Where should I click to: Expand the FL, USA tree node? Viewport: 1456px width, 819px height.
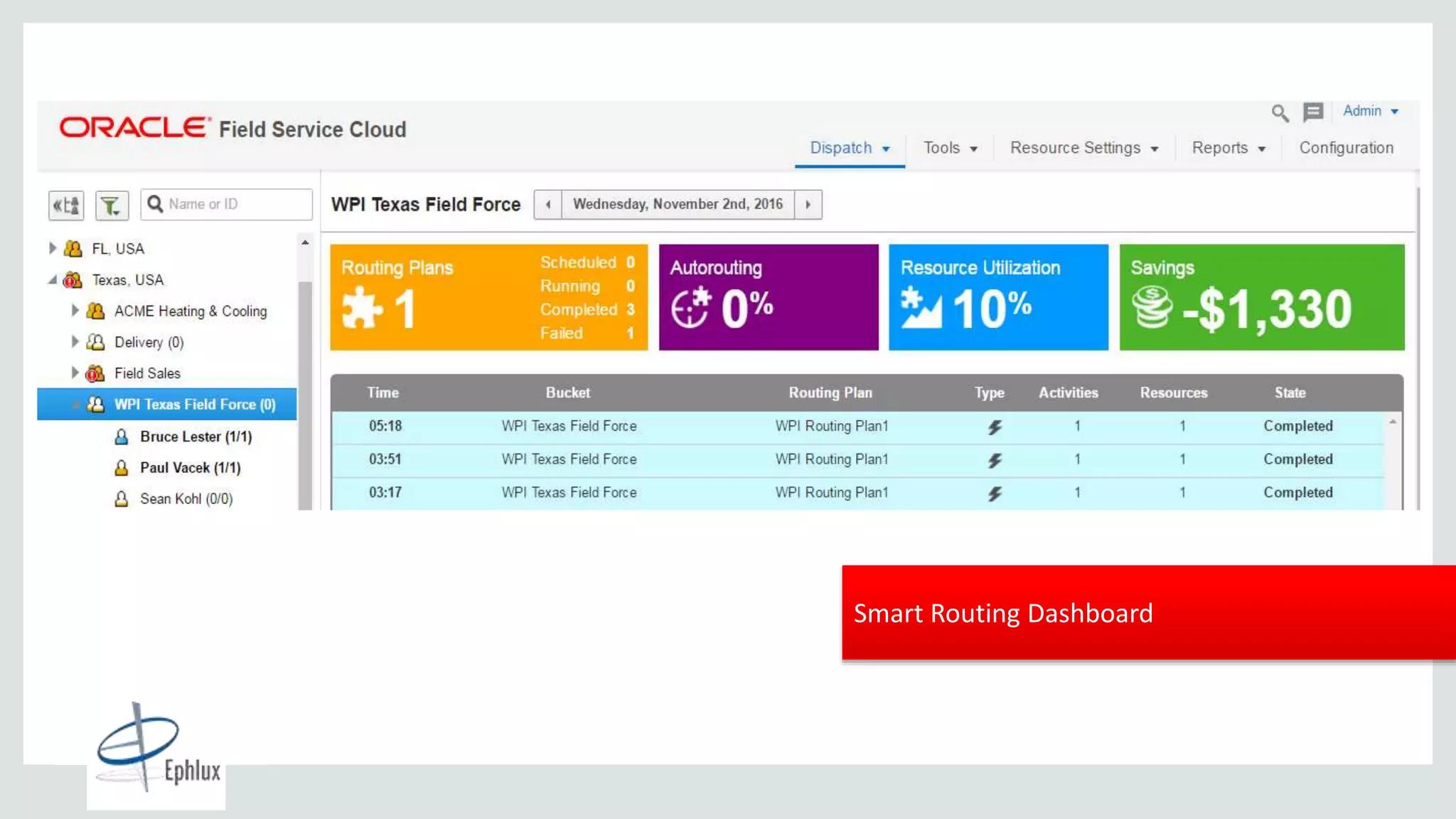[53, 248]
